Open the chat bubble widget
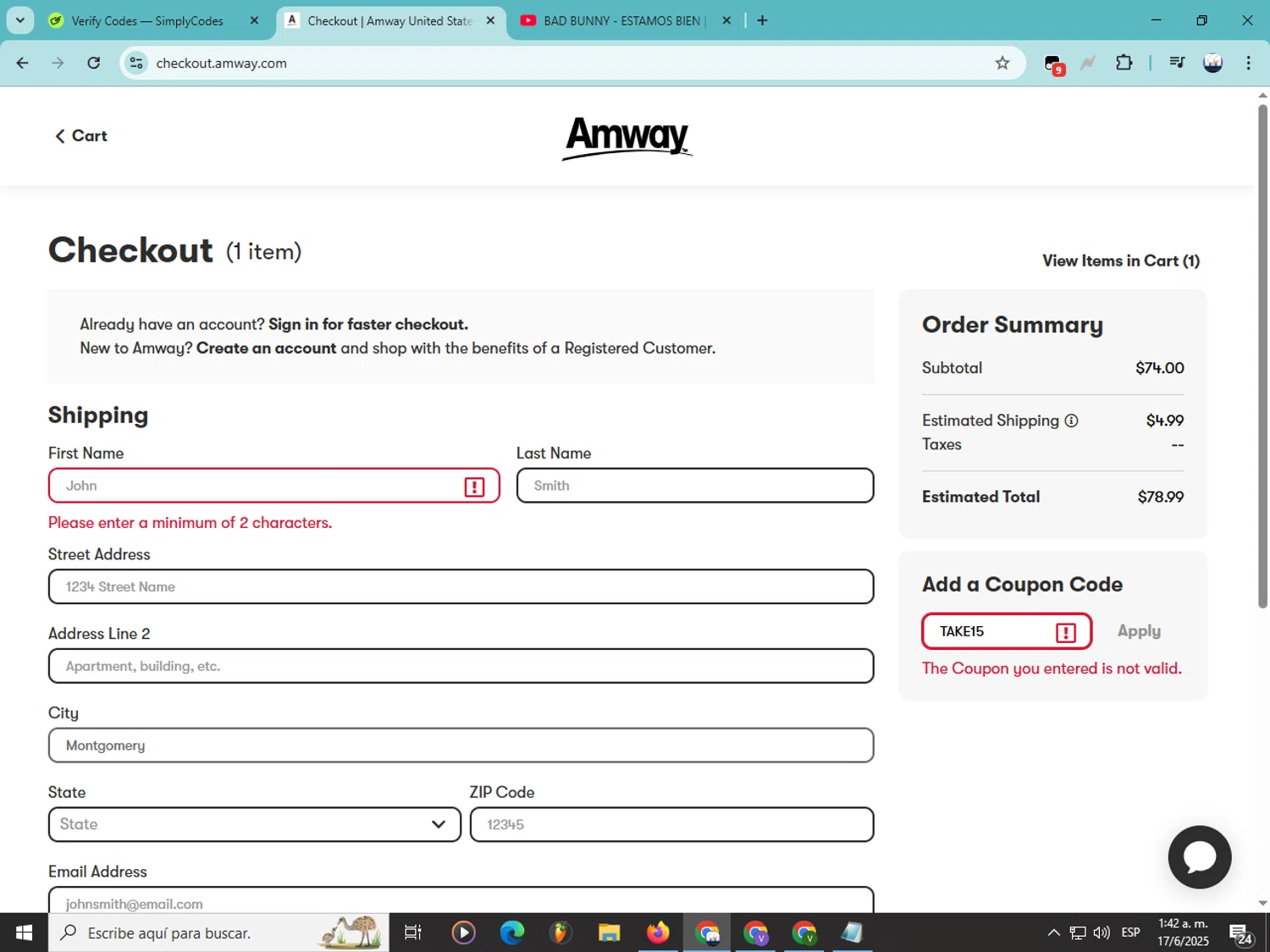Viewport: 1270px width, 952px height. point(1199,857)
